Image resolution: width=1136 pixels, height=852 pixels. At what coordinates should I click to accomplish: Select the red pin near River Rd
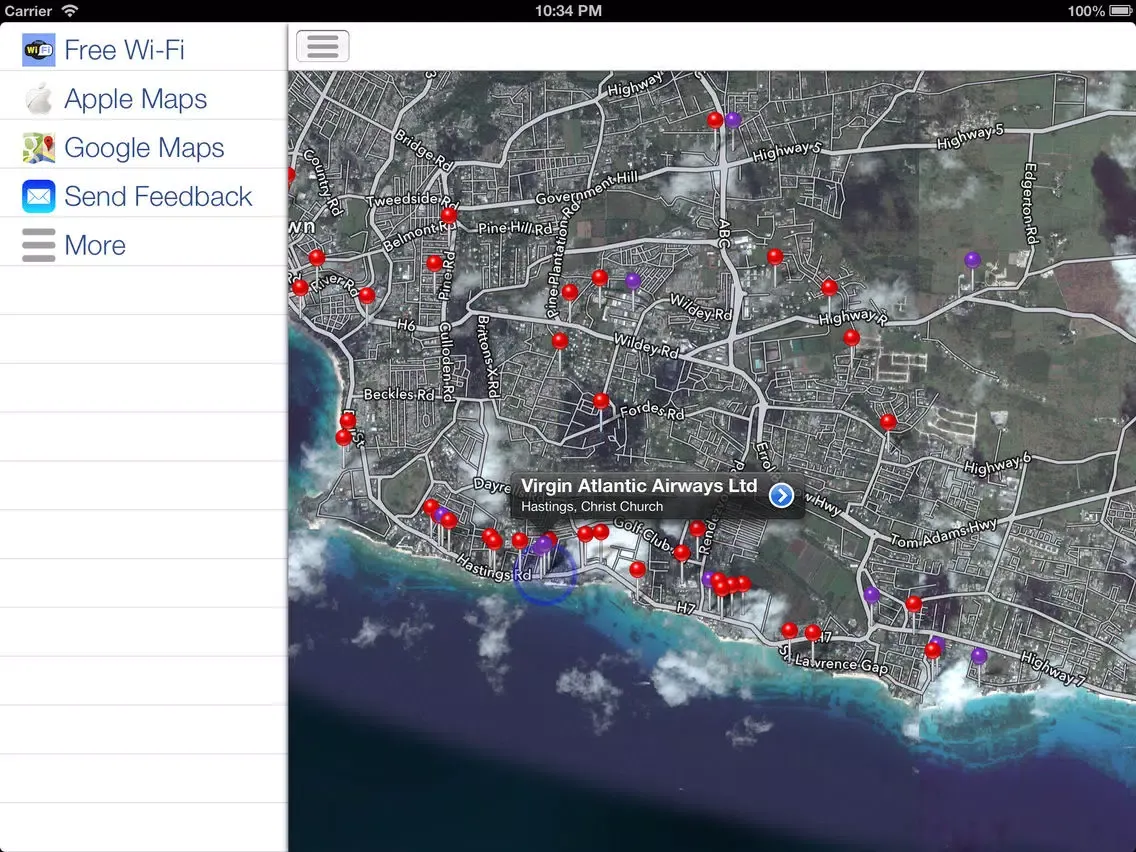coord(367,296)
